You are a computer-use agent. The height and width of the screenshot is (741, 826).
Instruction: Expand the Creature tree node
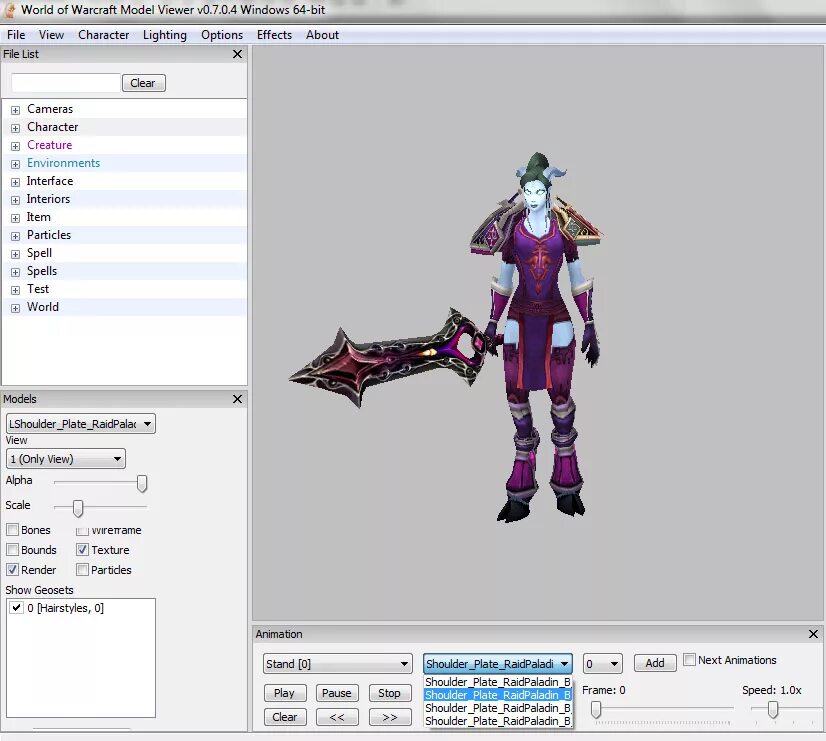click(x=16, y=146)
